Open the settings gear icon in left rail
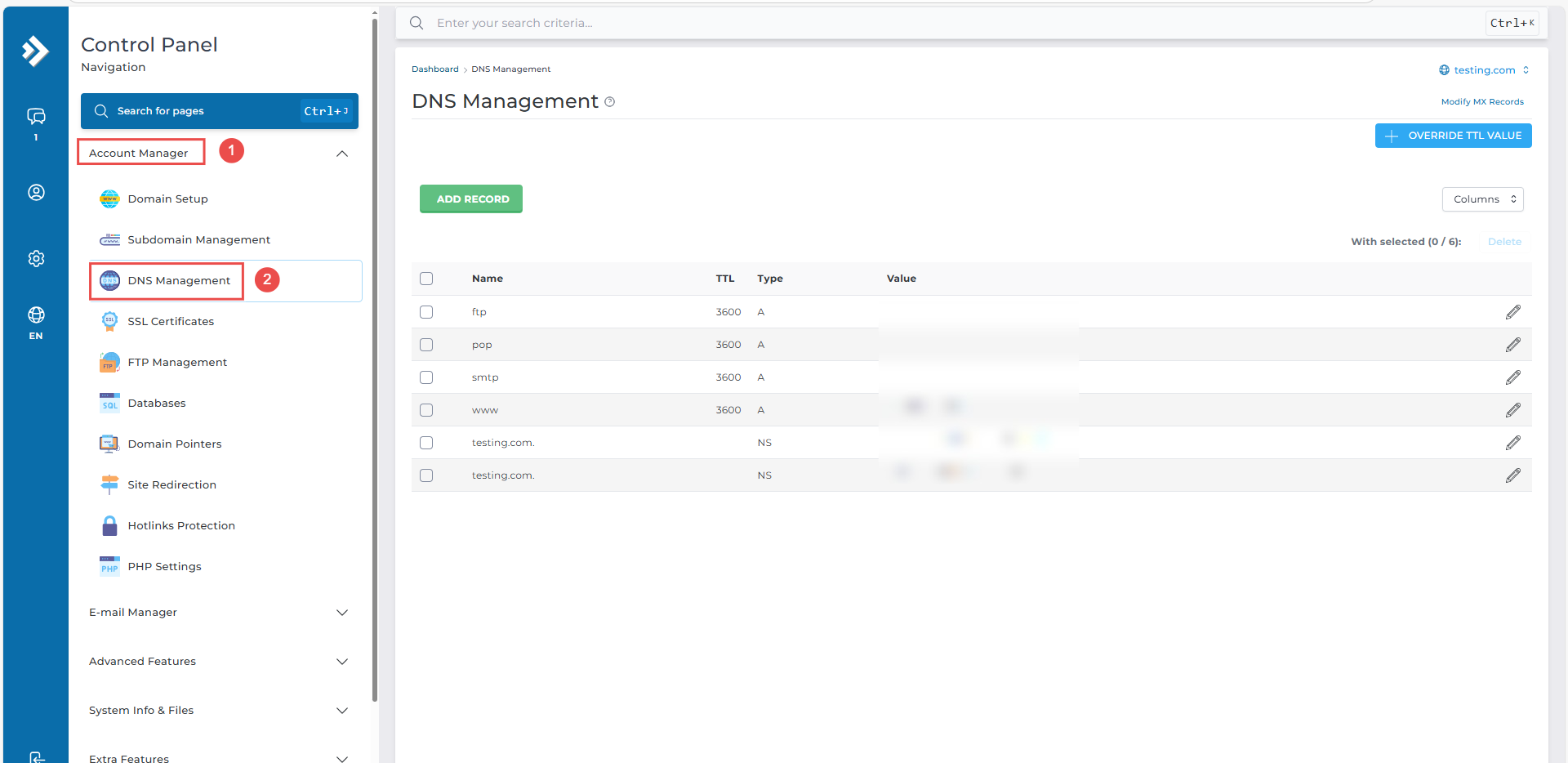 [x=36, y=258]
